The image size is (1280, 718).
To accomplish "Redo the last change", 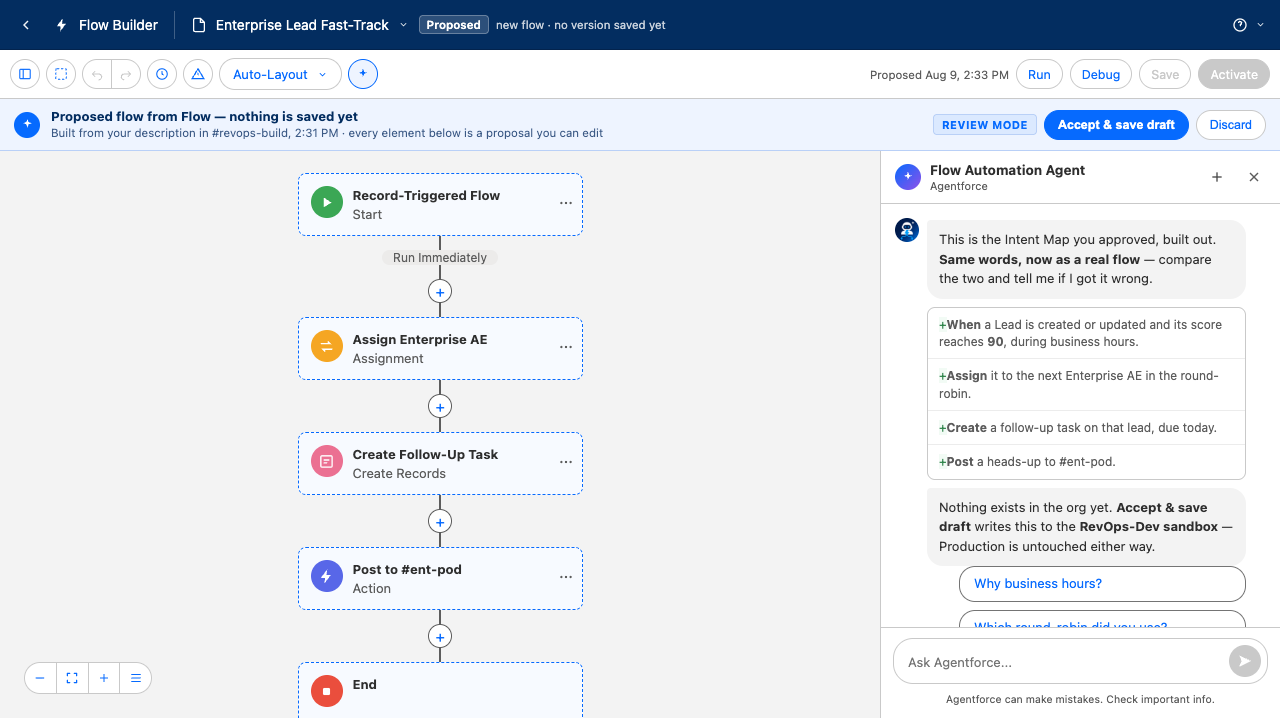I will point(126,74).
